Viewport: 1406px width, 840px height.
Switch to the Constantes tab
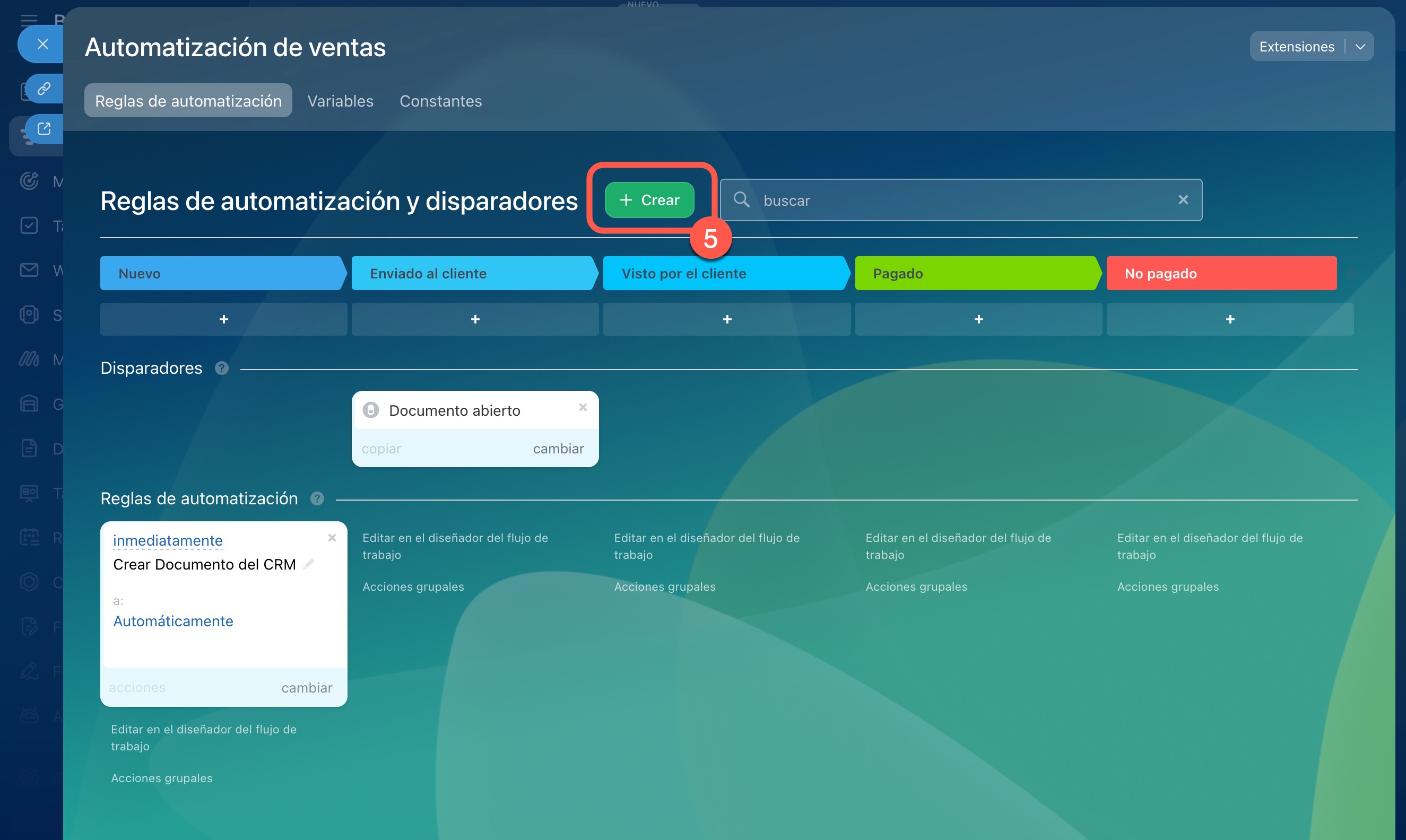(x=440, y=101)
